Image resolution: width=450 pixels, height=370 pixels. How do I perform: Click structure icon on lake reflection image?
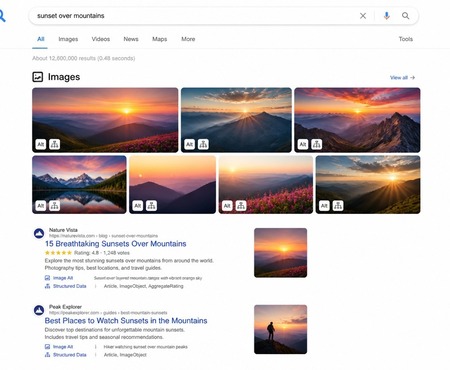[x=55, y=206]
